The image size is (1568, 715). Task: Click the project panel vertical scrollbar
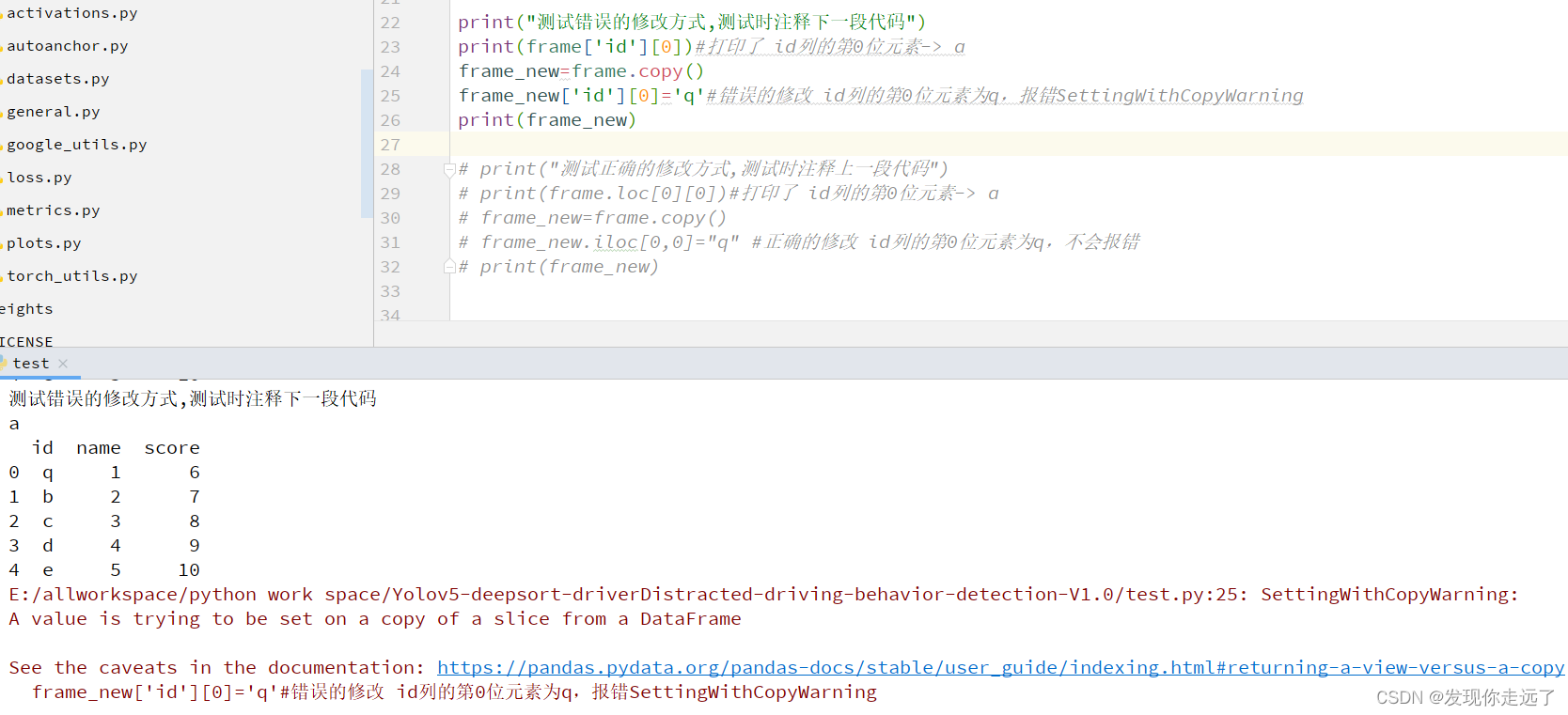(x=367, y=144)
